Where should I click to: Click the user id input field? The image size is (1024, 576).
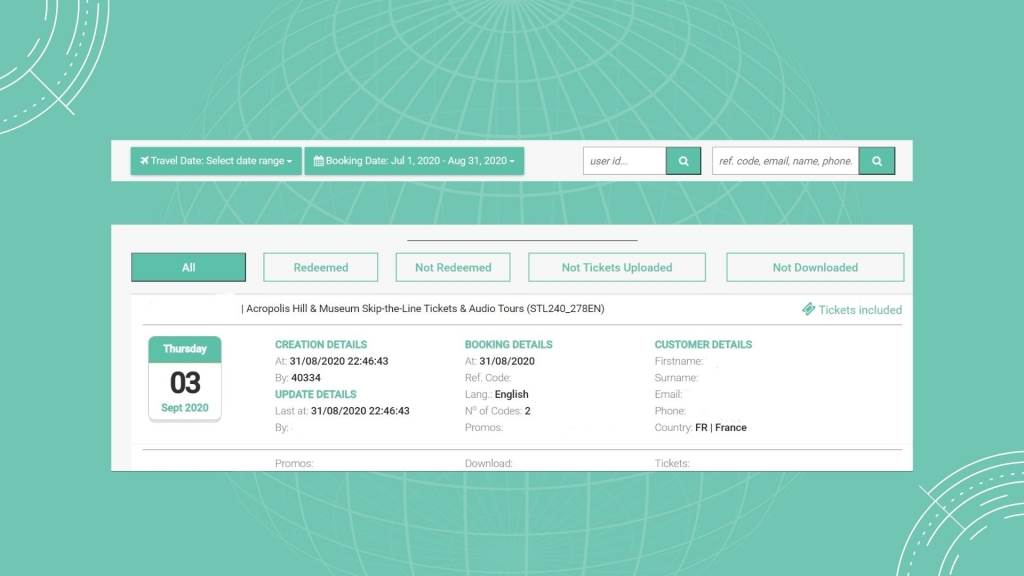[x=624, y=161]
